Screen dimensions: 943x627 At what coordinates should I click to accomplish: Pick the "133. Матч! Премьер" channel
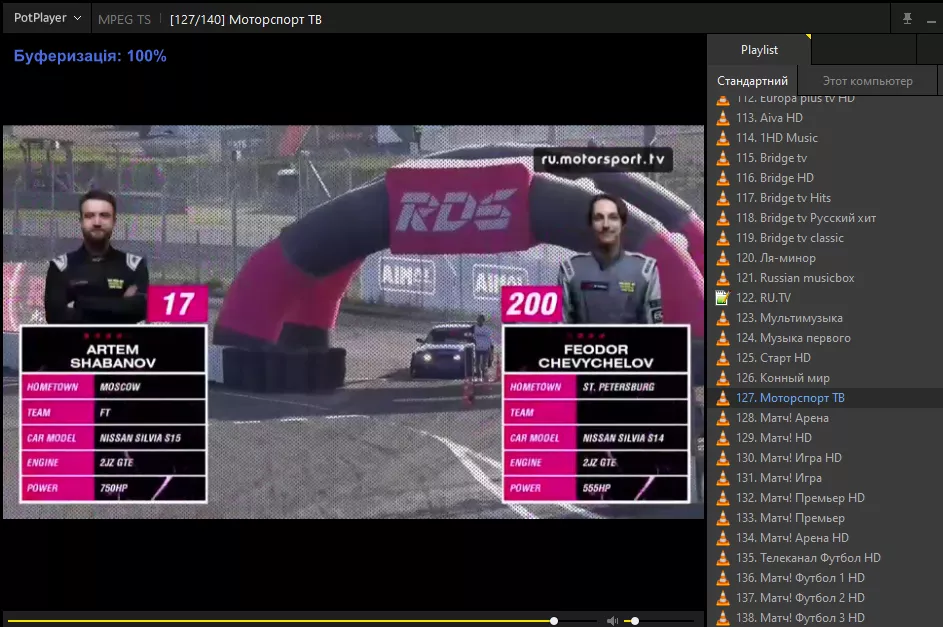(x=790, y=518)
